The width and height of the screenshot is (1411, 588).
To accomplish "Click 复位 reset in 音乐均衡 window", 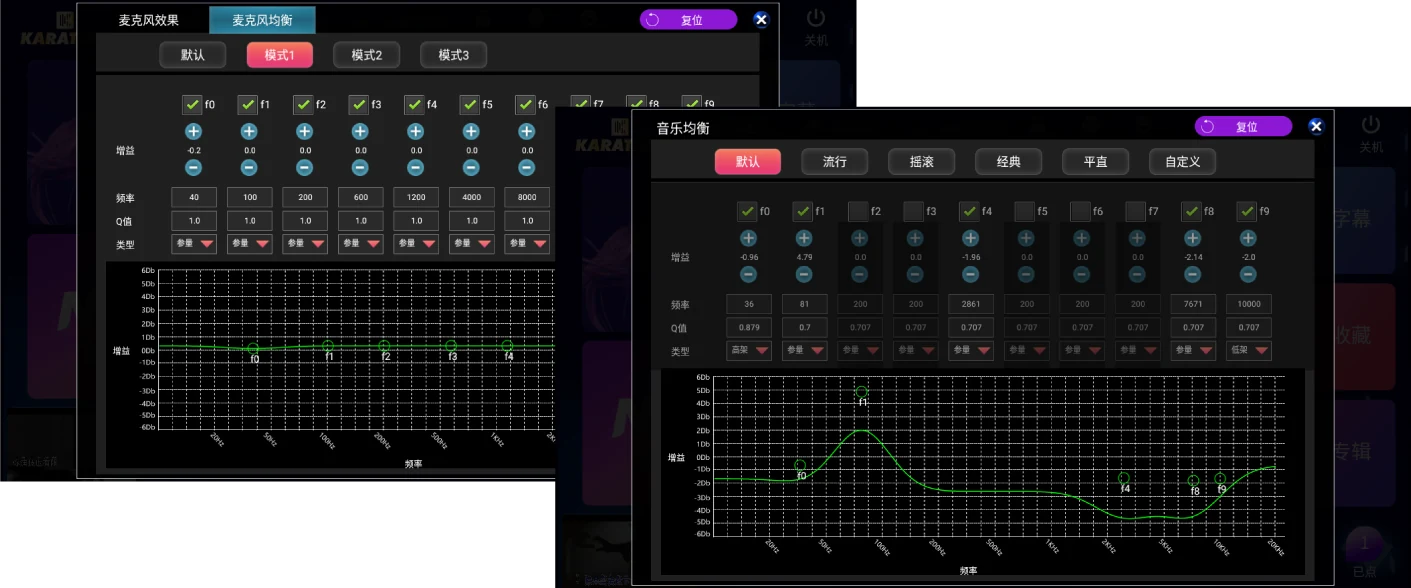I will point(1243,126).
